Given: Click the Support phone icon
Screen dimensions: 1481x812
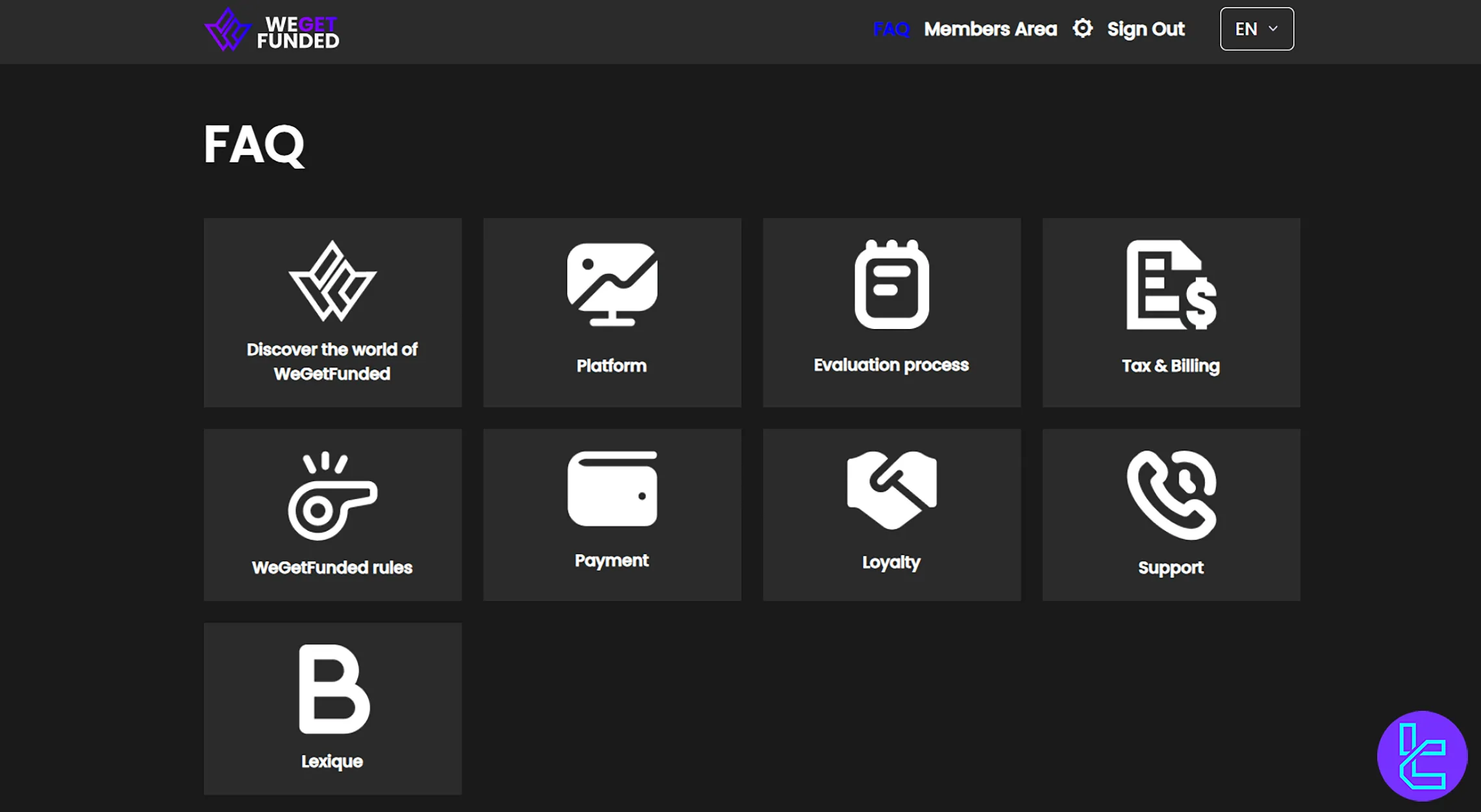Looking at the screenshot, I should [1171, 495].
